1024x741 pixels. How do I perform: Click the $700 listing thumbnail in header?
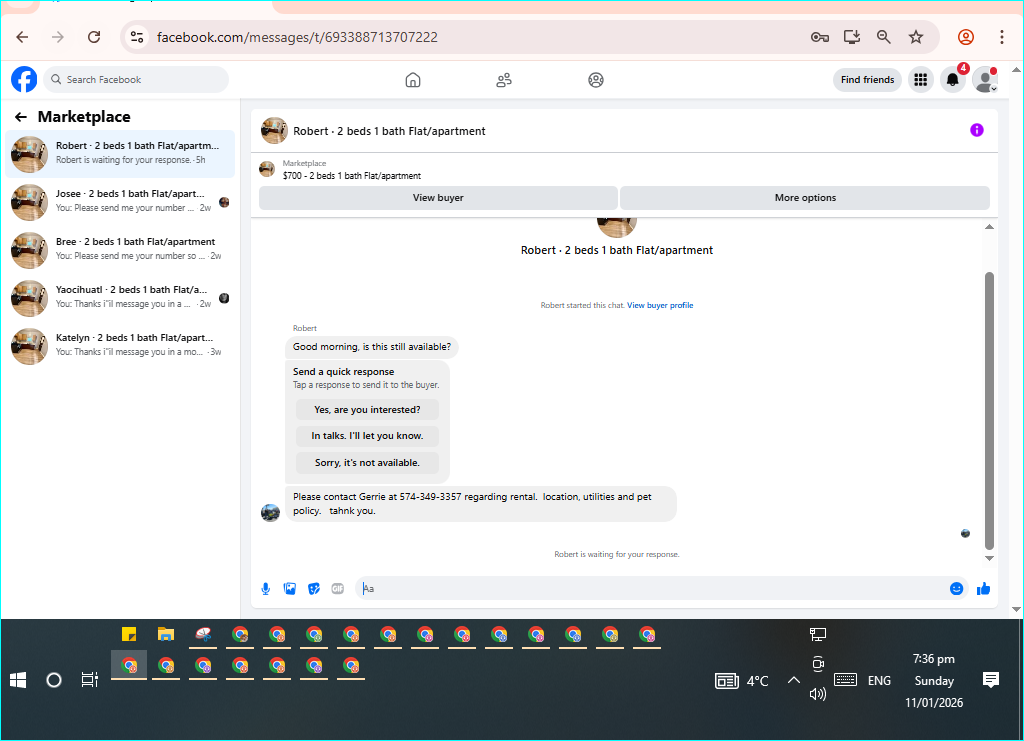(266, 169)
